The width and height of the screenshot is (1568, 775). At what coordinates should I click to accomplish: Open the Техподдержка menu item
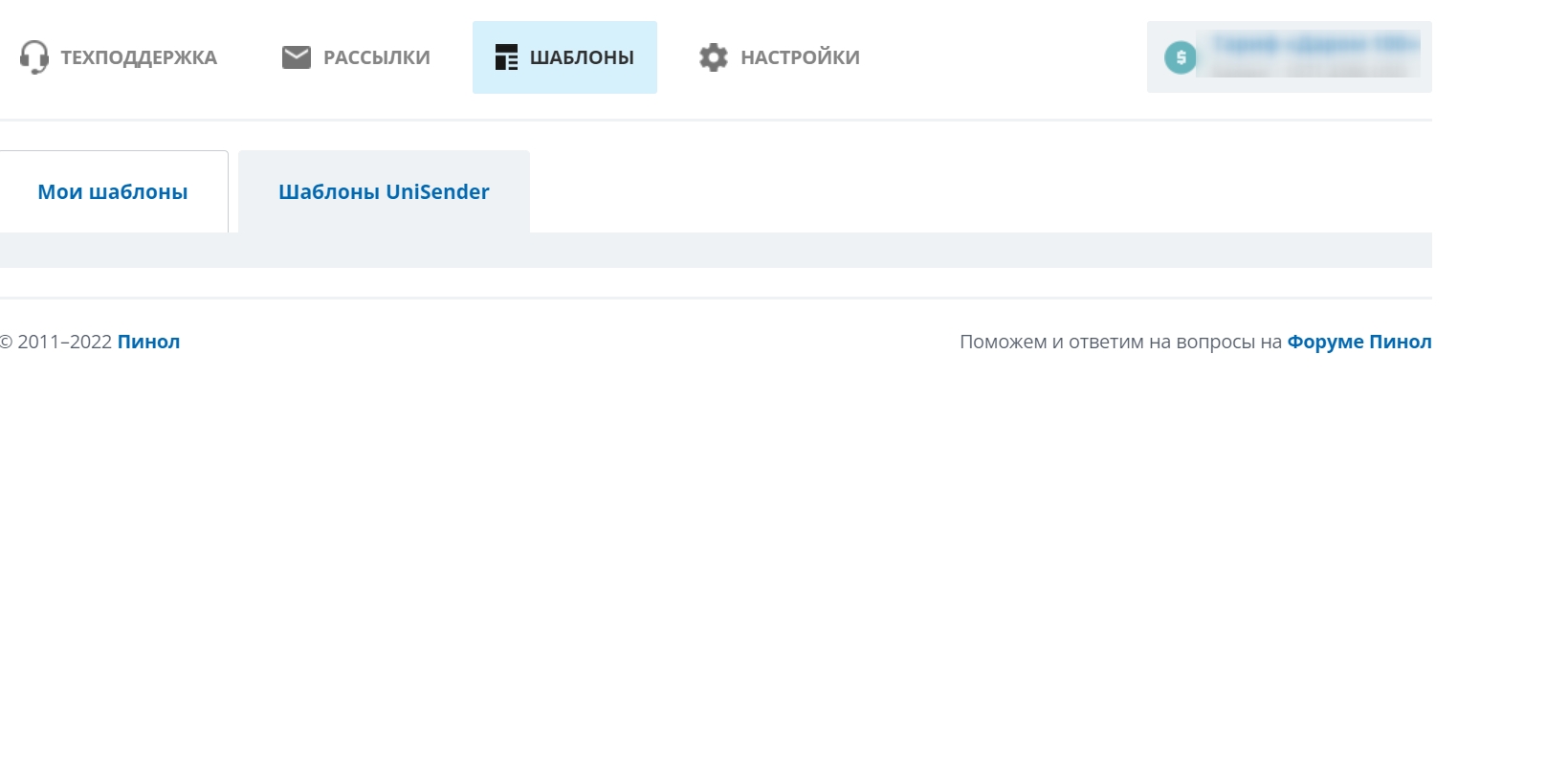point(139,57)
